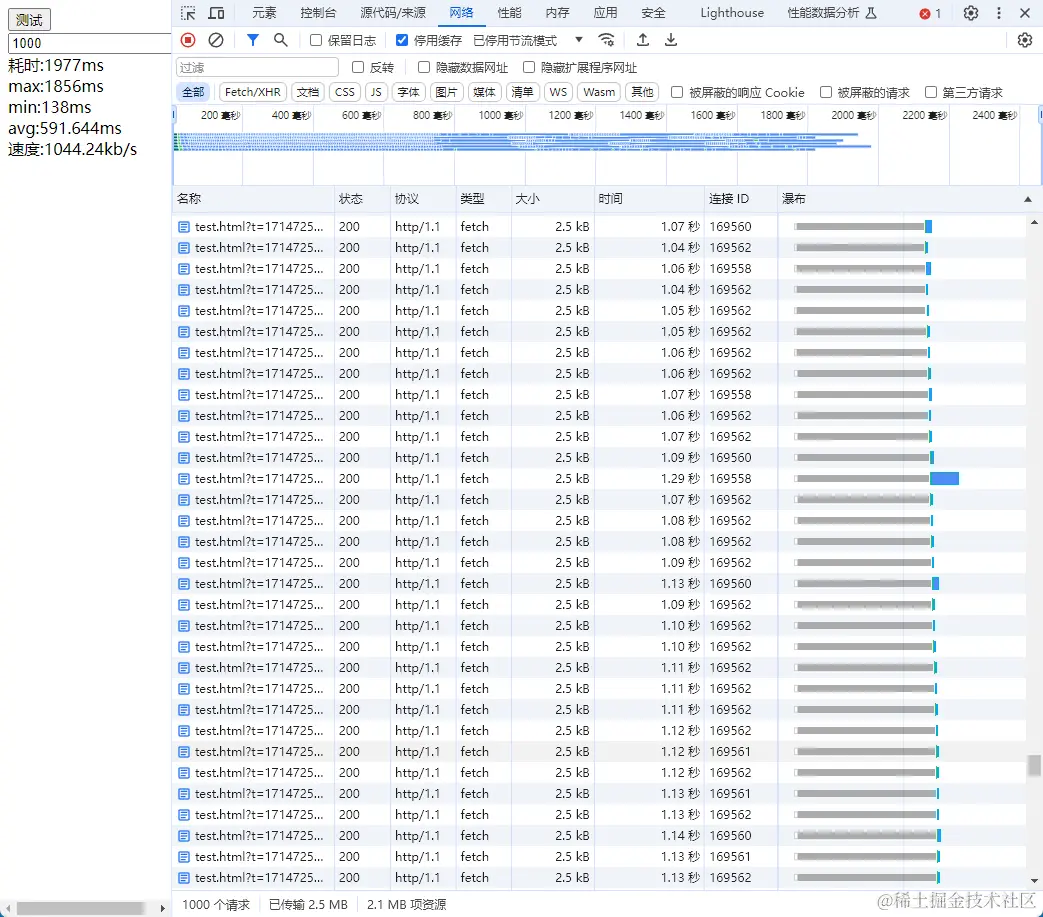This screenshot has height=917, width=1043.
Task: Sort by the 名称 column header
Action: click(253, 199)
